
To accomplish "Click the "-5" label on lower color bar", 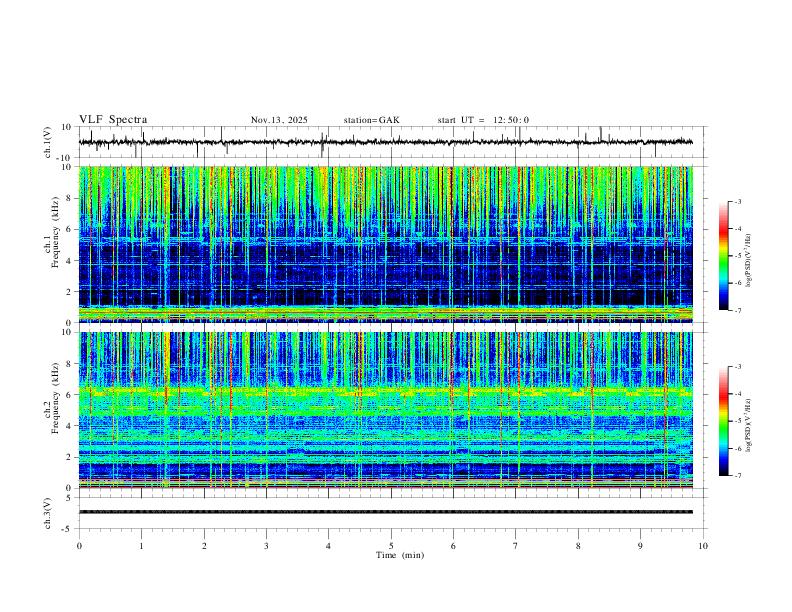I will tap(737, 421).
